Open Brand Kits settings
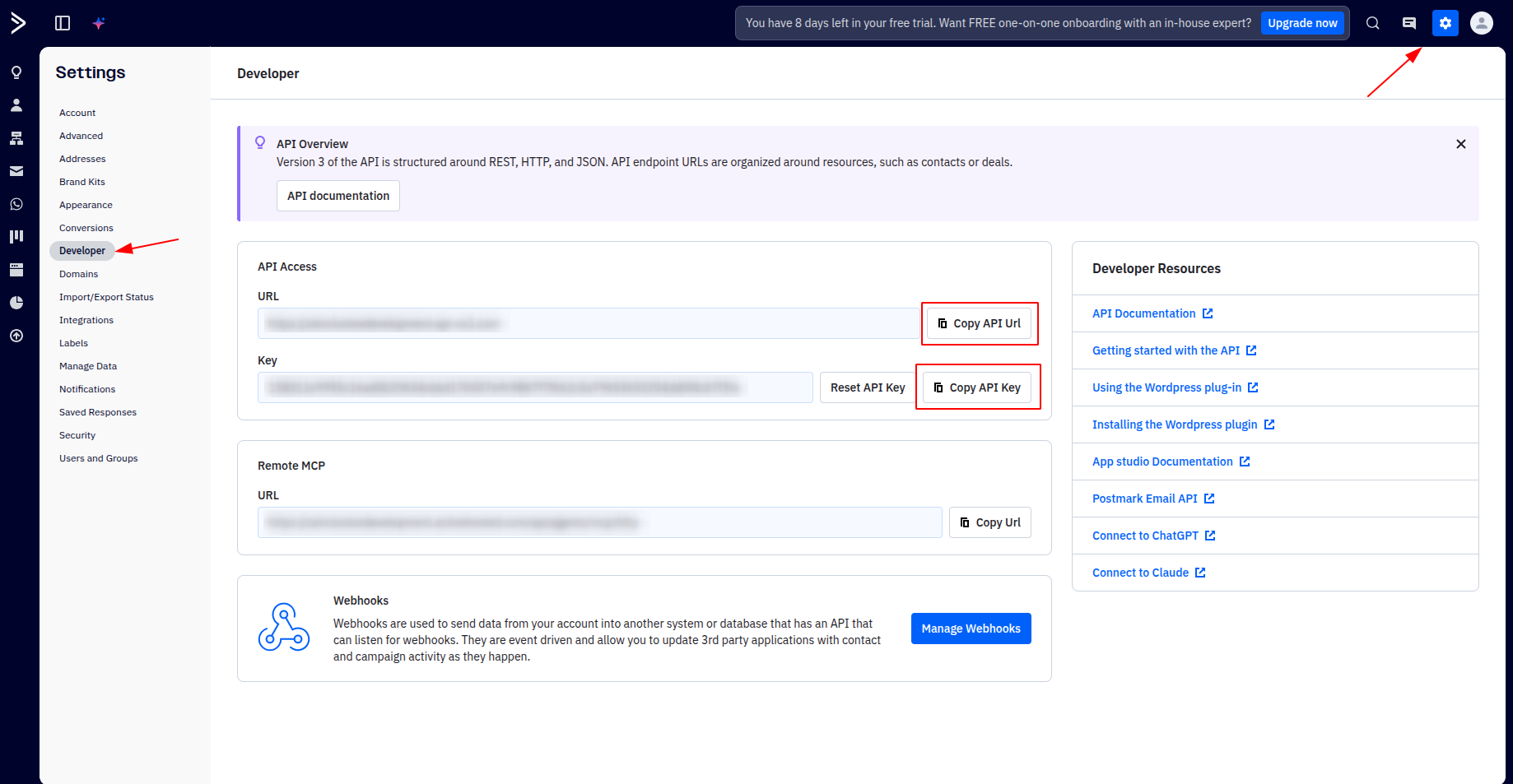Image resolution: width=1513 pixels, height=784 pixels. click(x=82, y=182)
